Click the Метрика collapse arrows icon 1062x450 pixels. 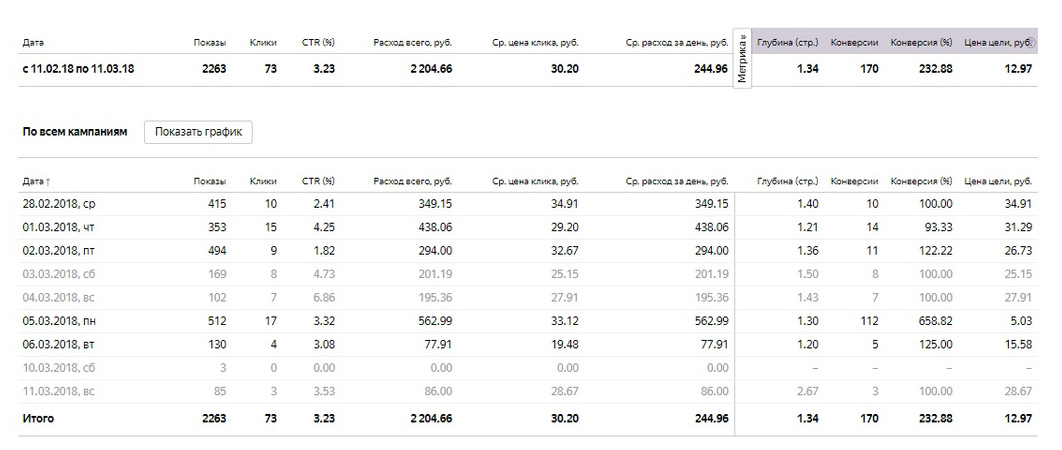743,39
